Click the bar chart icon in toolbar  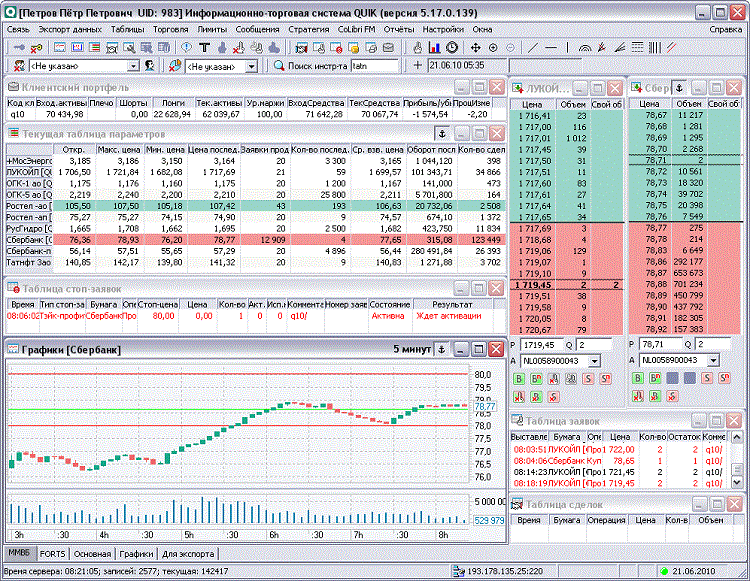tap(434, 47)
